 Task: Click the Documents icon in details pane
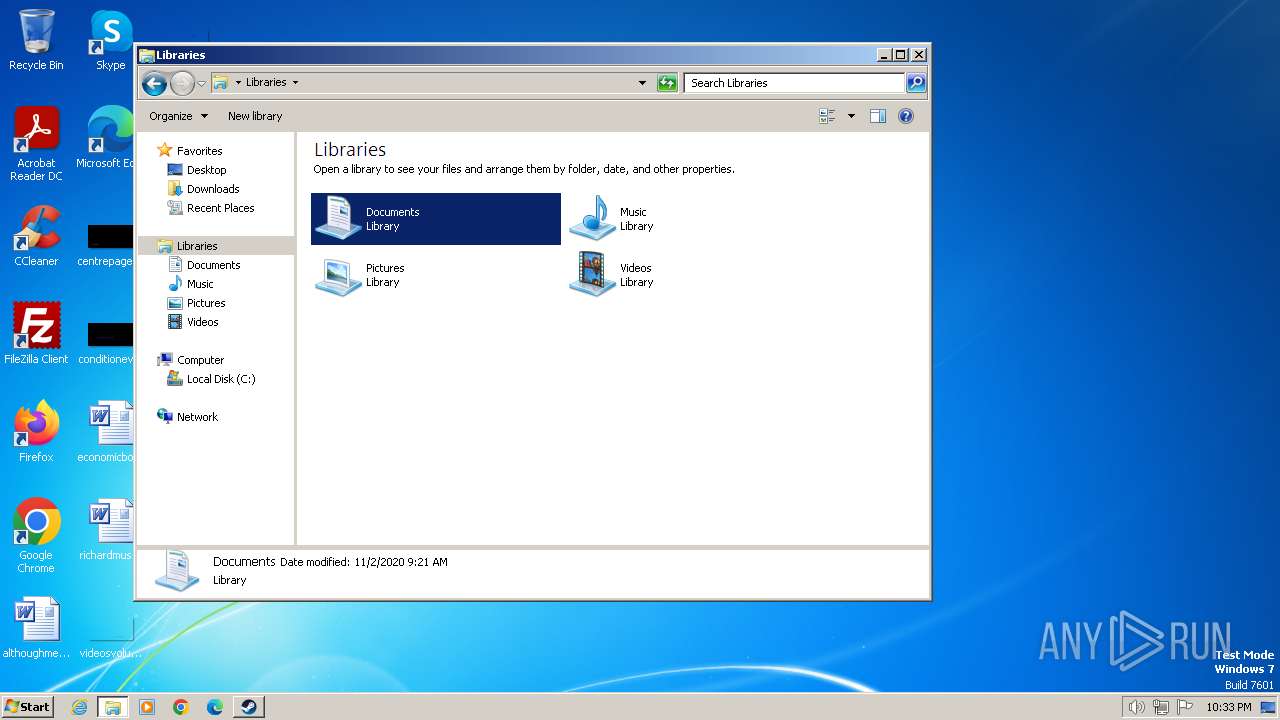coord(177,570)
